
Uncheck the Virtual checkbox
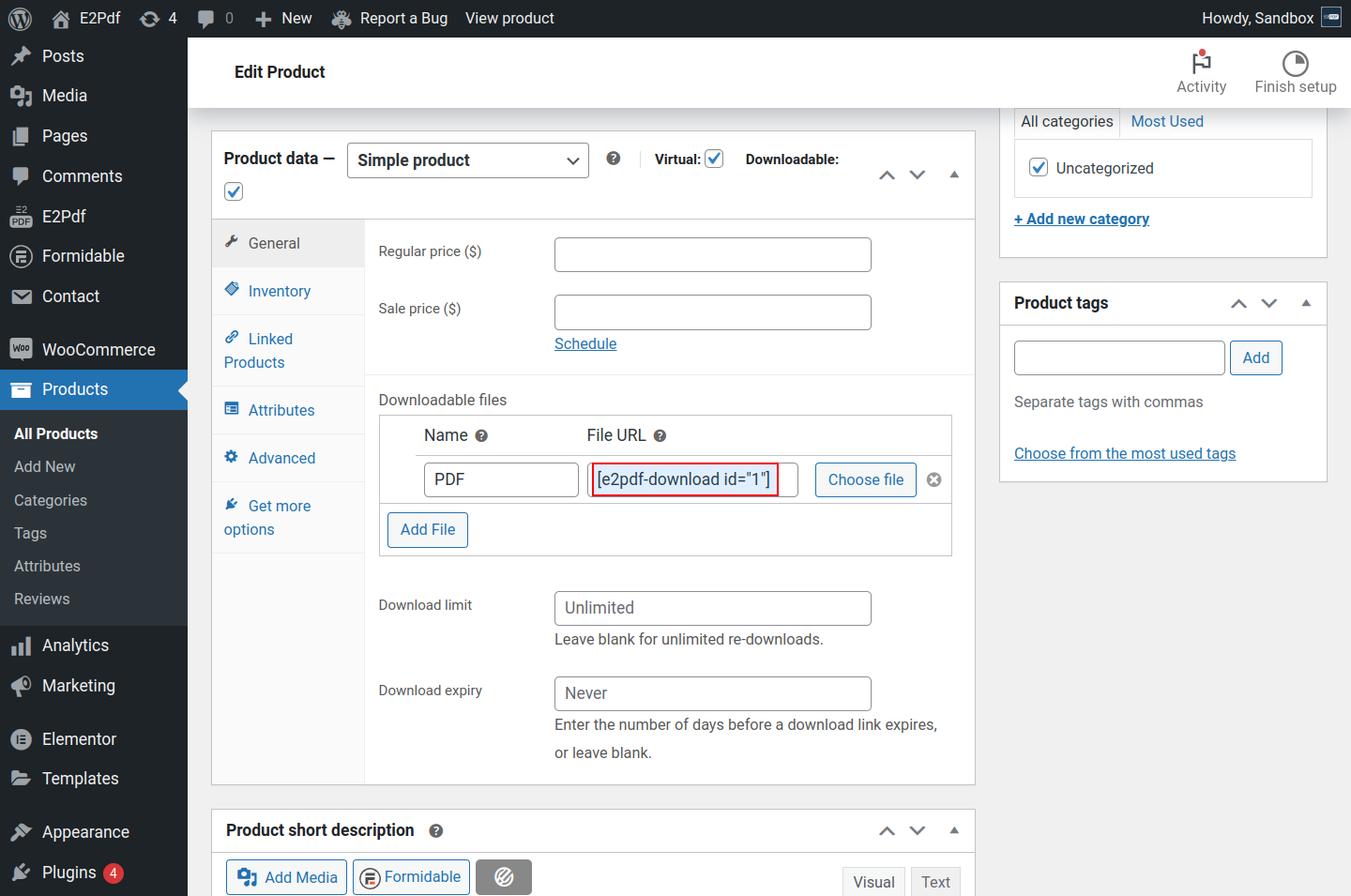(x=714, y=159)
